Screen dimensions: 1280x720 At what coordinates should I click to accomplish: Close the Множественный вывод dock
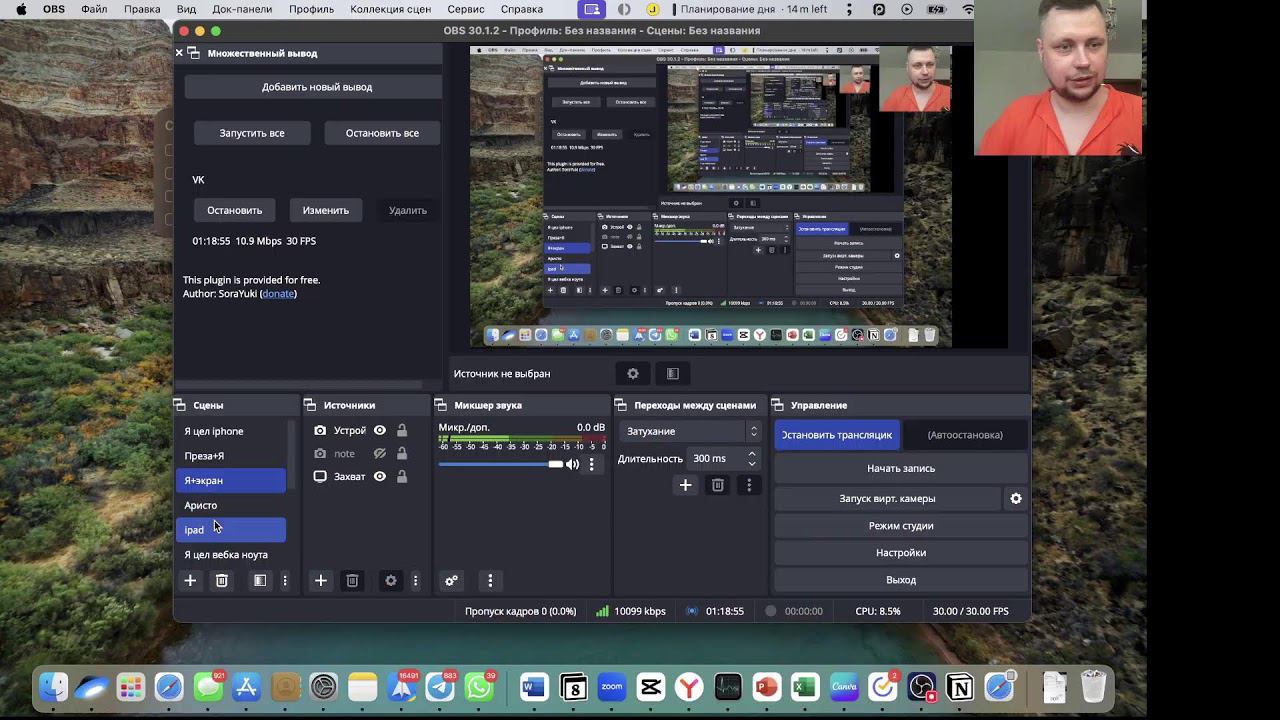coord(179,52)
